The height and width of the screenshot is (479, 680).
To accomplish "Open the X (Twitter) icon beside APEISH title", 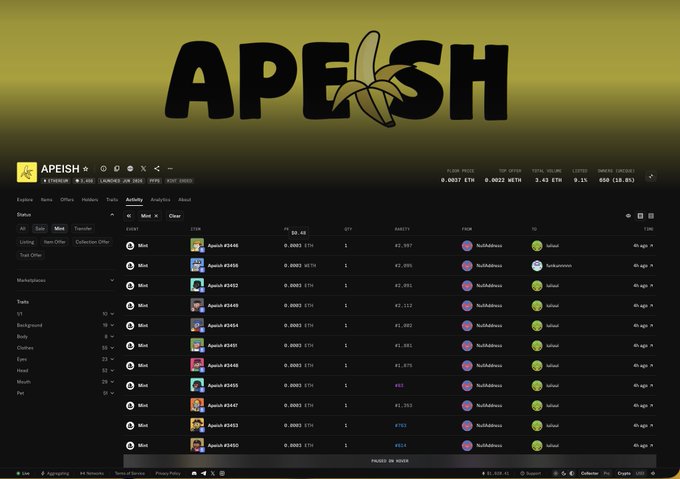I will tap(144, 168).
